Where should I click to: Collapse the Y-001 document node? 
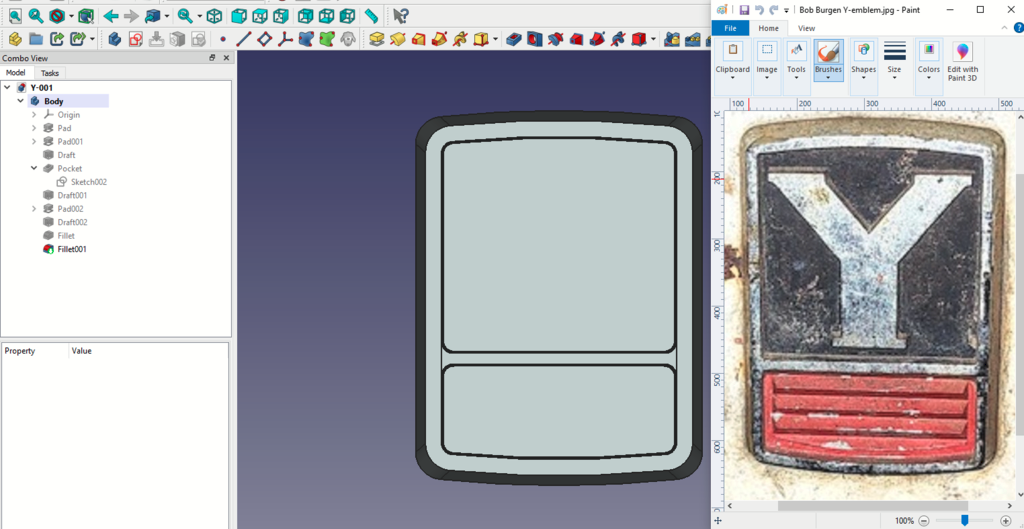(8, 88)
